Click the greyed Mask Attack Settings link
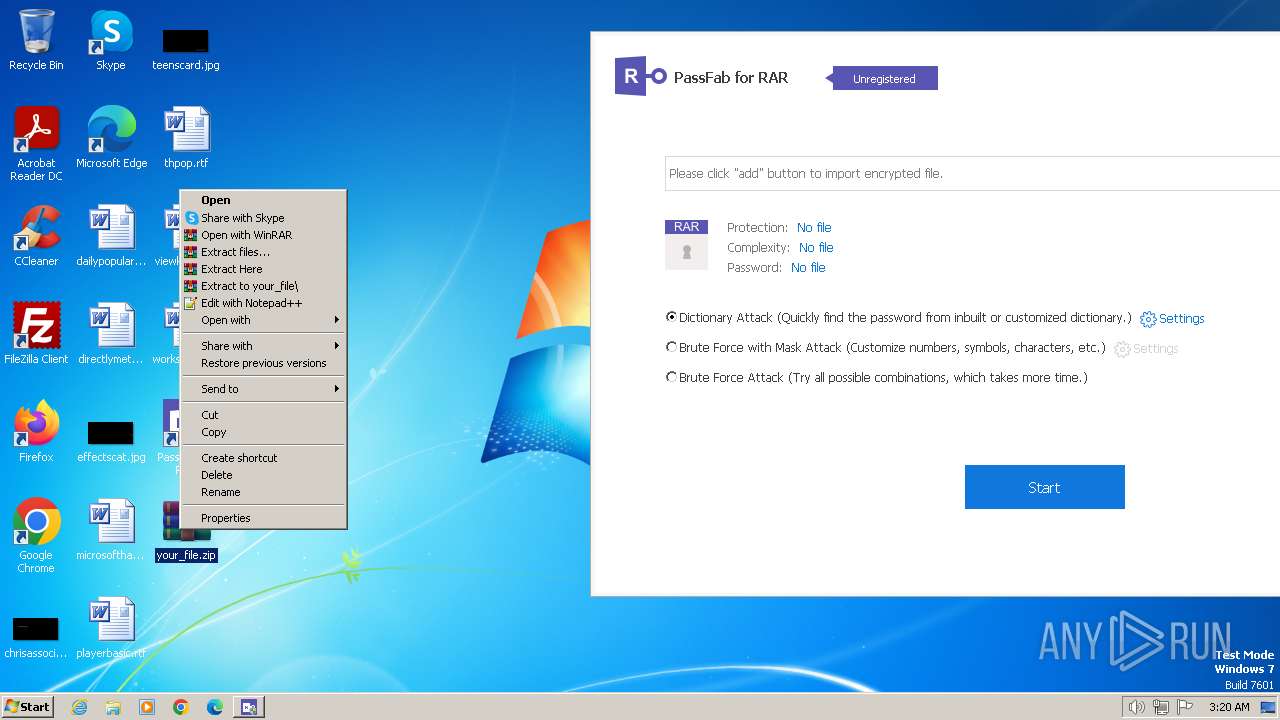Screen dimensions: 1280x720 pyautogui.click(x=1146, y=349)
